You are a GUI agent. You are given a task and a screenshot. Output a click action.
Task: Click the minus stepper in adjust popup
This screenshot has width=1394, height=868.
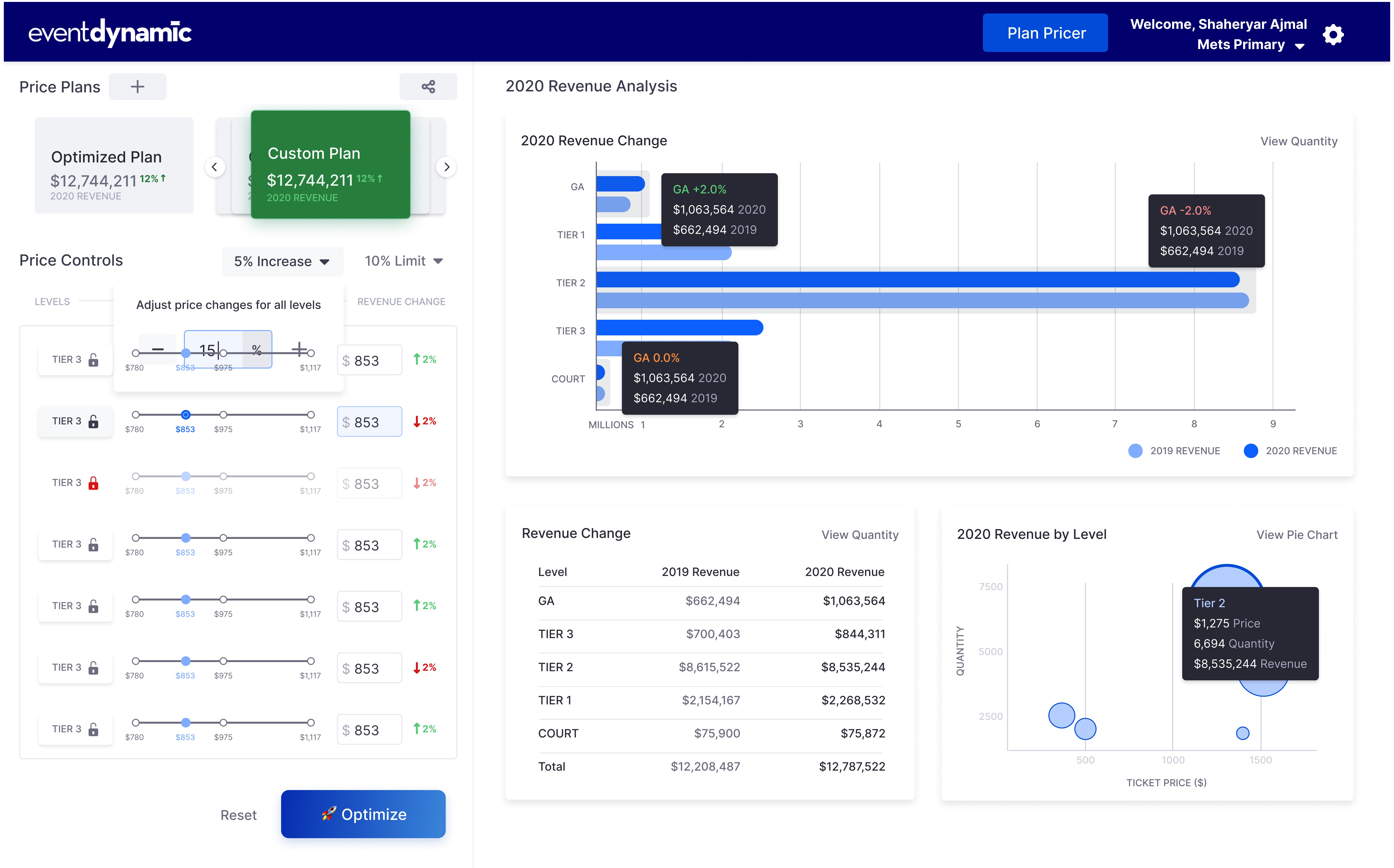(x=158, y=349)
